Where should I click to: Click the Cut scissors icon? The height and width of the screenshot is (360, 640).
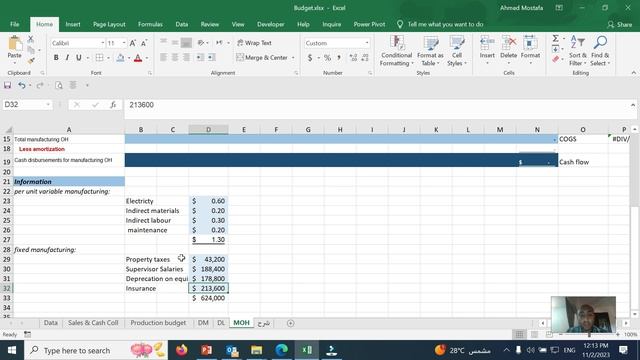tap(31, 40)
